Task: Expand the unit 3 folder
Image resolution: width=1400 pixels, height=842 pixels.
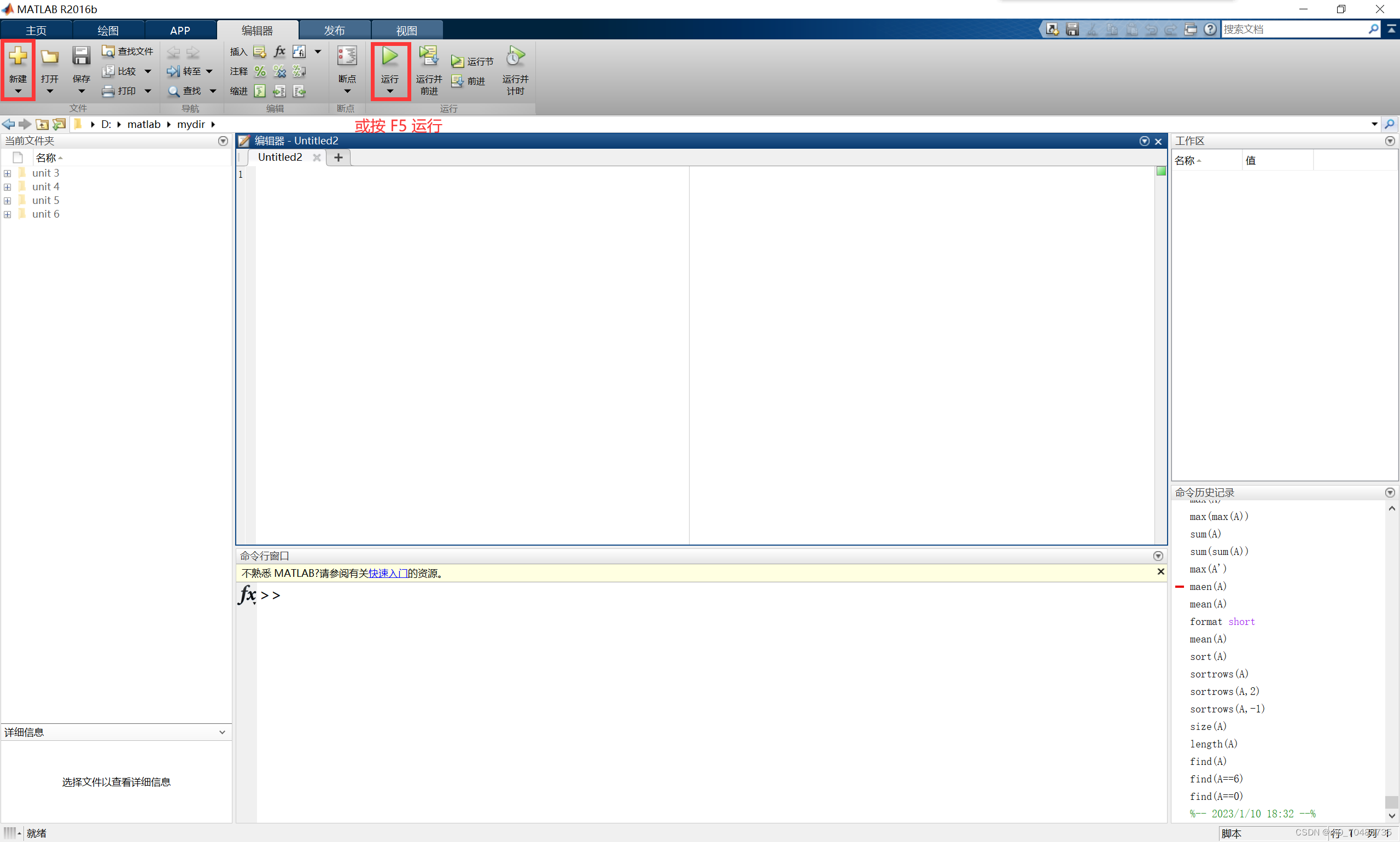Action: pyautogui.click(x=7, y=174)
